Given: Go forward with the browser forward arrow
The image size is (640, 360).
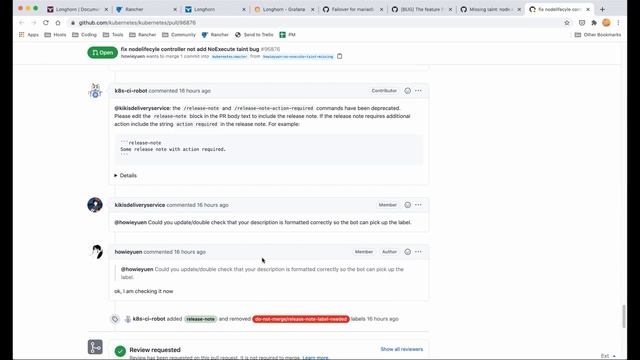Looking at the screenshot, I should point(33,23).
